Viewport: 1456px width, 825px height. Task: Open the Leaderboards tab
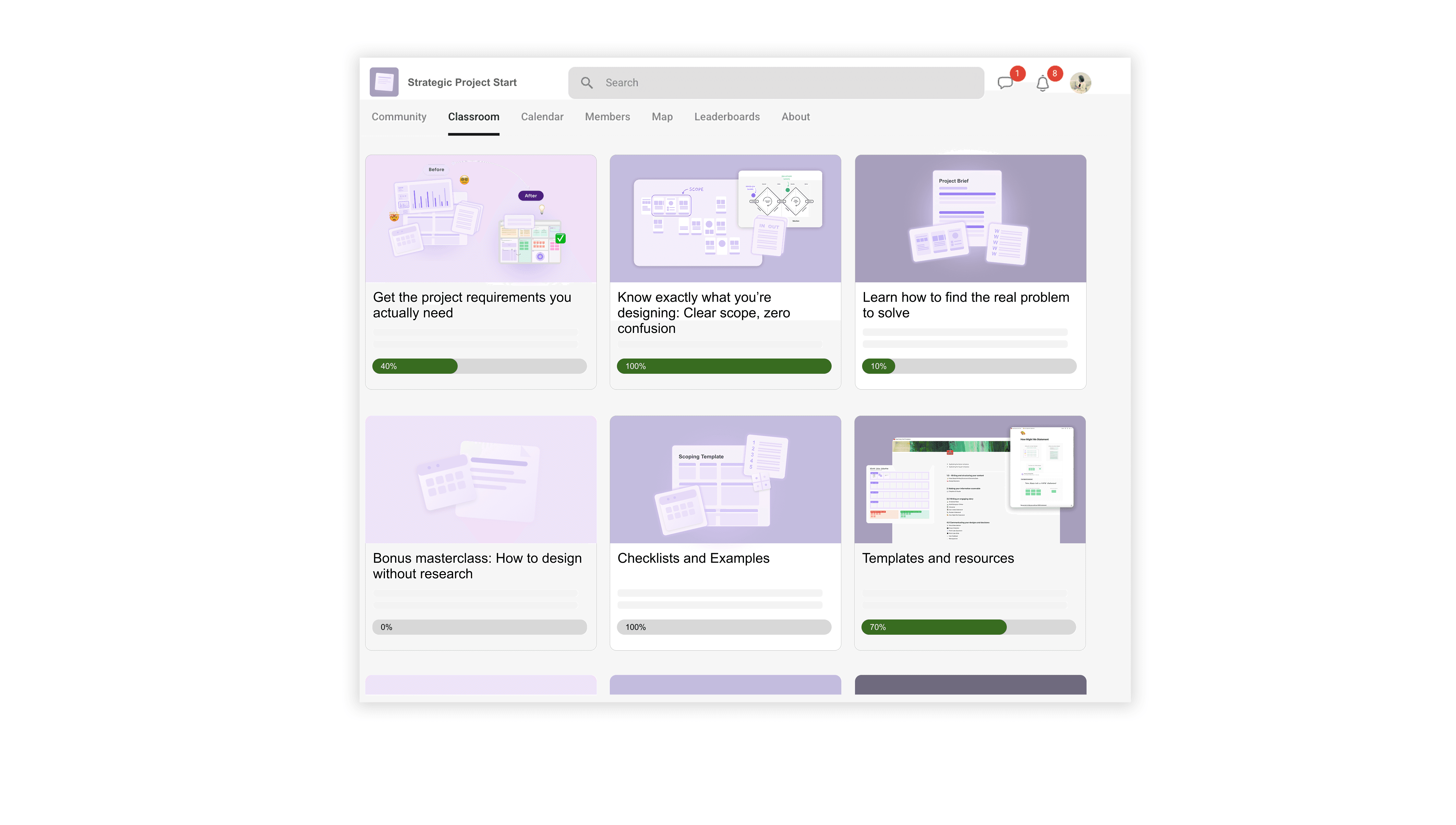click(x=727, y=117)
